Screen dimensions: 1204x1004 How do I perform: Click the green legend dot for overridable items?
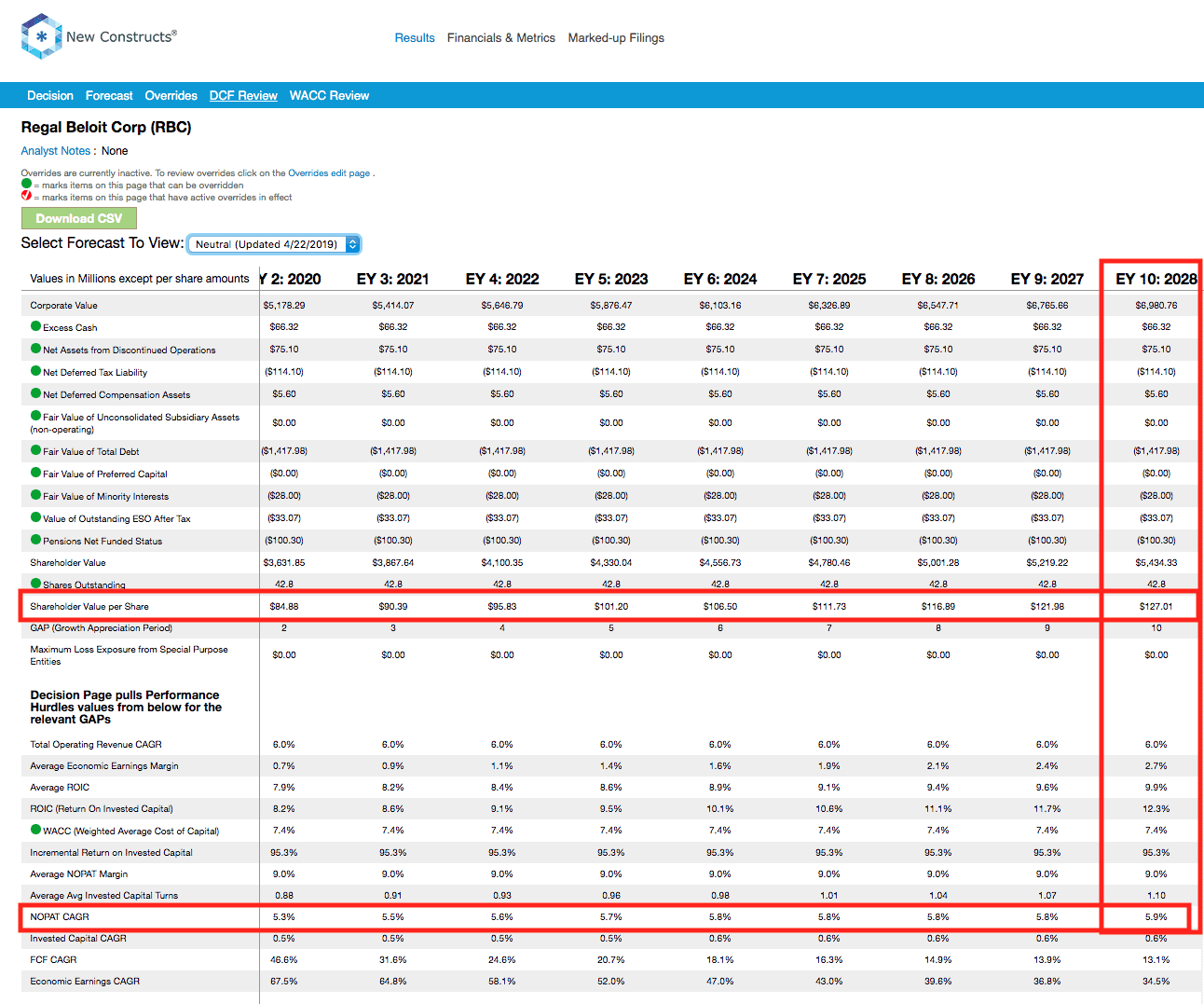click(x=26, y=184)
